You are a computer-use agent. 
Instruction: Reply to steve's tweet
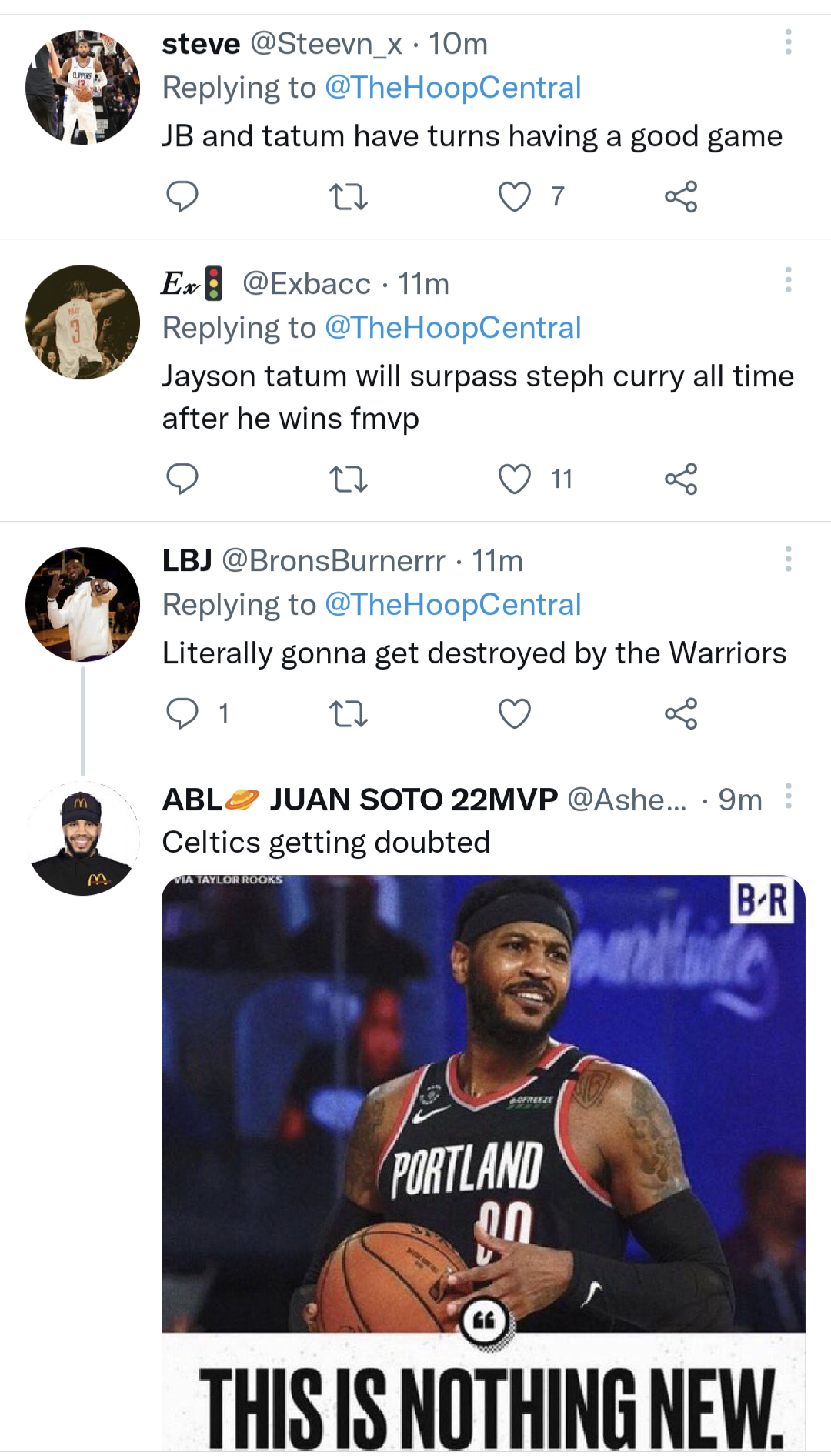(x=182, y=196)
